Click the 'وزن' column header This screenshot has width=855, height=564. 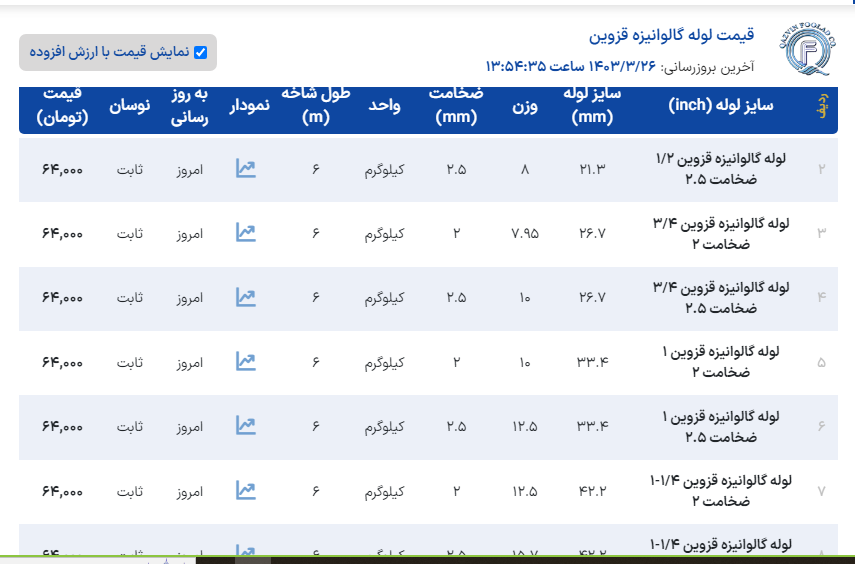[525, 106]
